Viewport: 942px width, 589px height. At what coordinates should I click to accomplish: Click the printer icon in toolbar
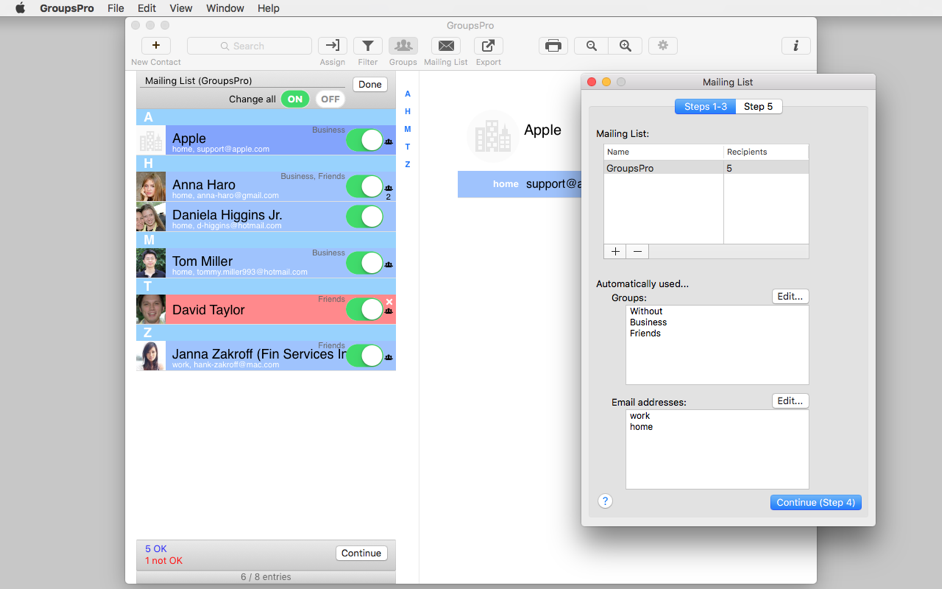pos(553,46)
